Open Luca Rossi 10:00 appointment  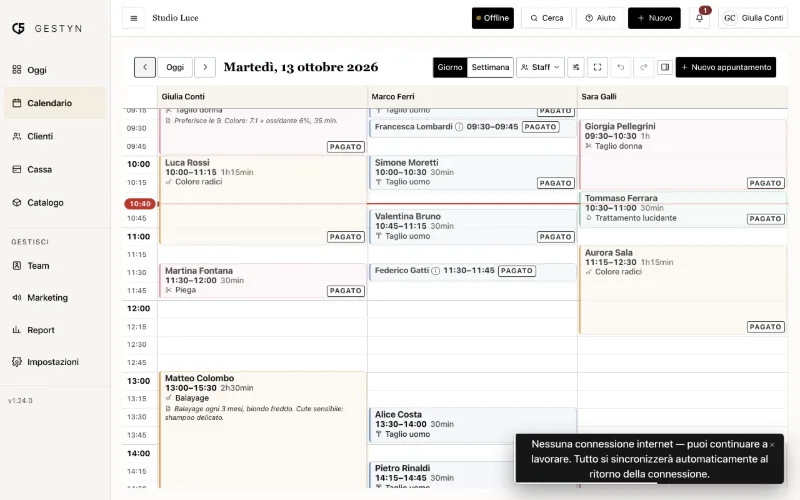point(262,200)
